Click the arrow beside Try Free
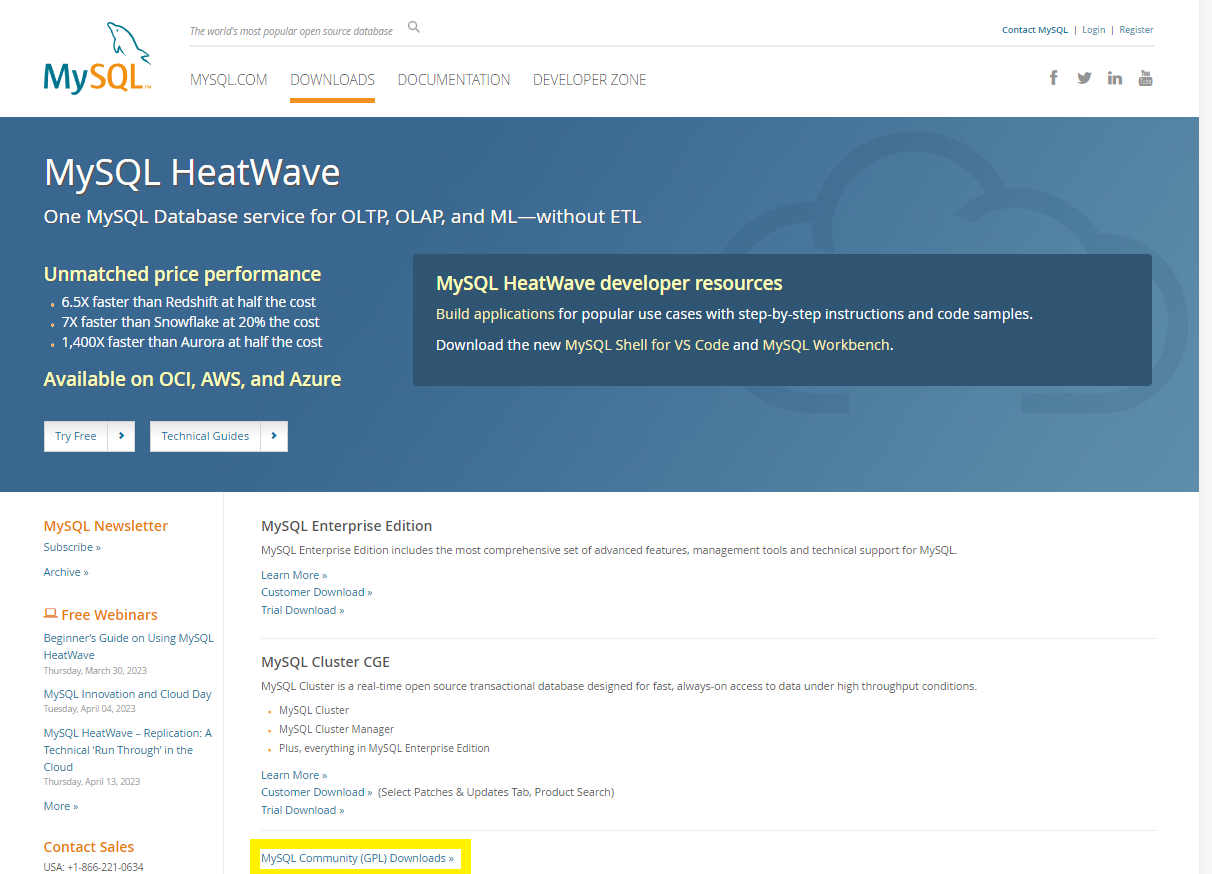Viewport: 1212px width, 874px height. [121, 436]
